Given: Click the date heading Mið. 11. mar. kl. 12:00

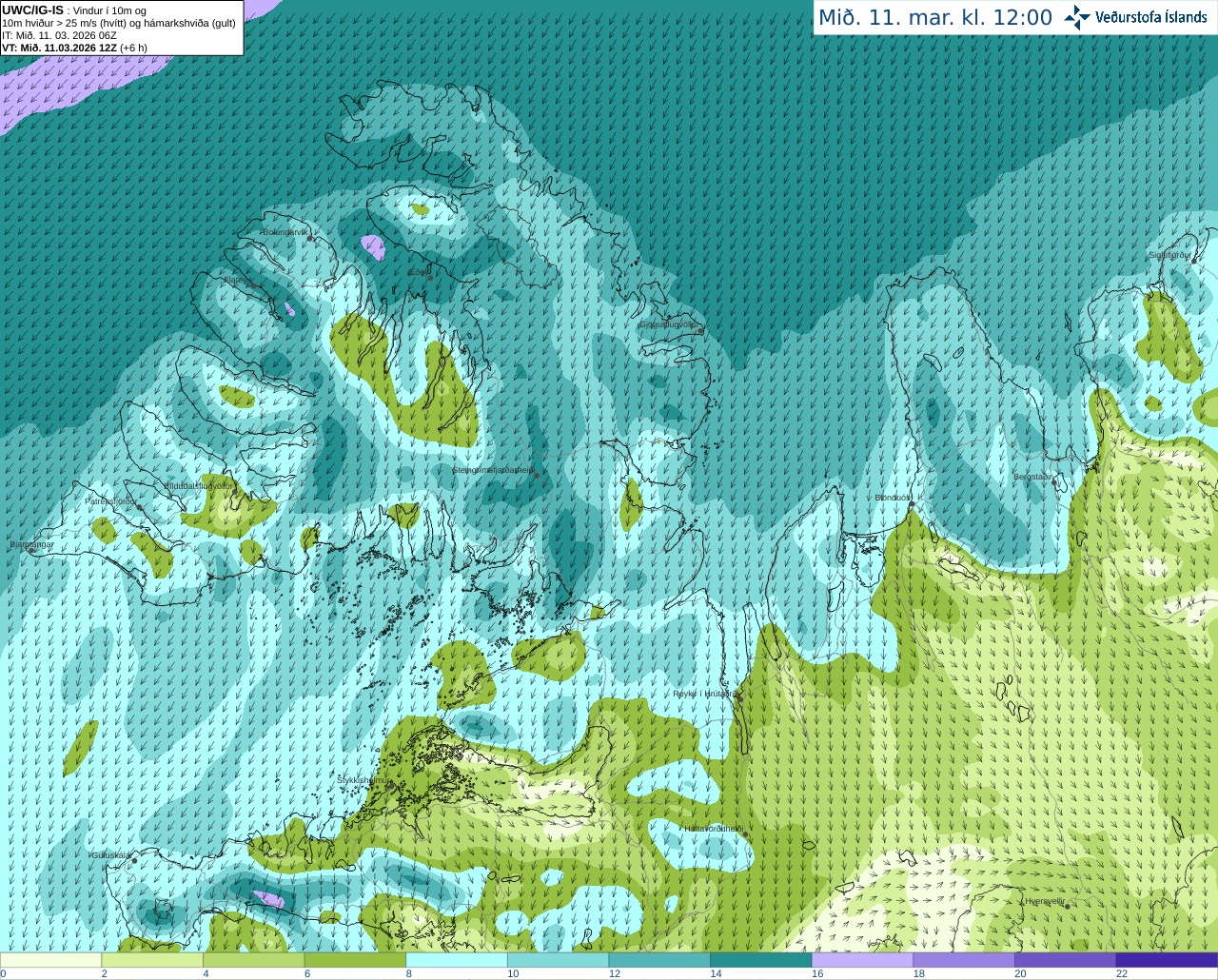Looking at the screenshot, I should [935, 18].
